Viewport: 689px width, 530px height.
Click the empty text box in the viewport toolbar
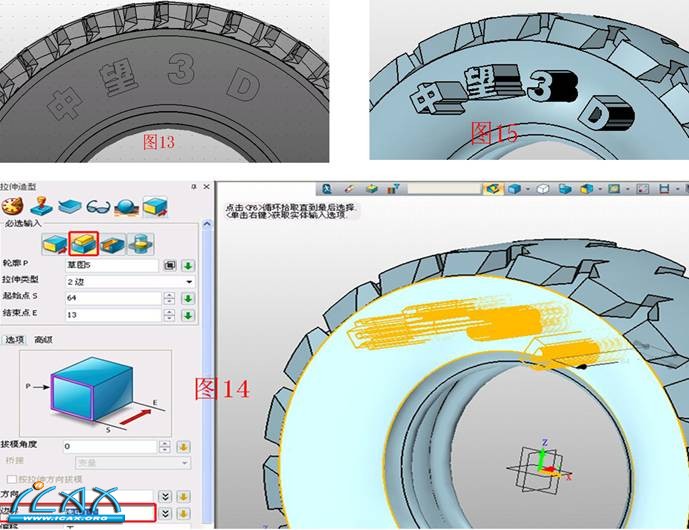point(444,189)
